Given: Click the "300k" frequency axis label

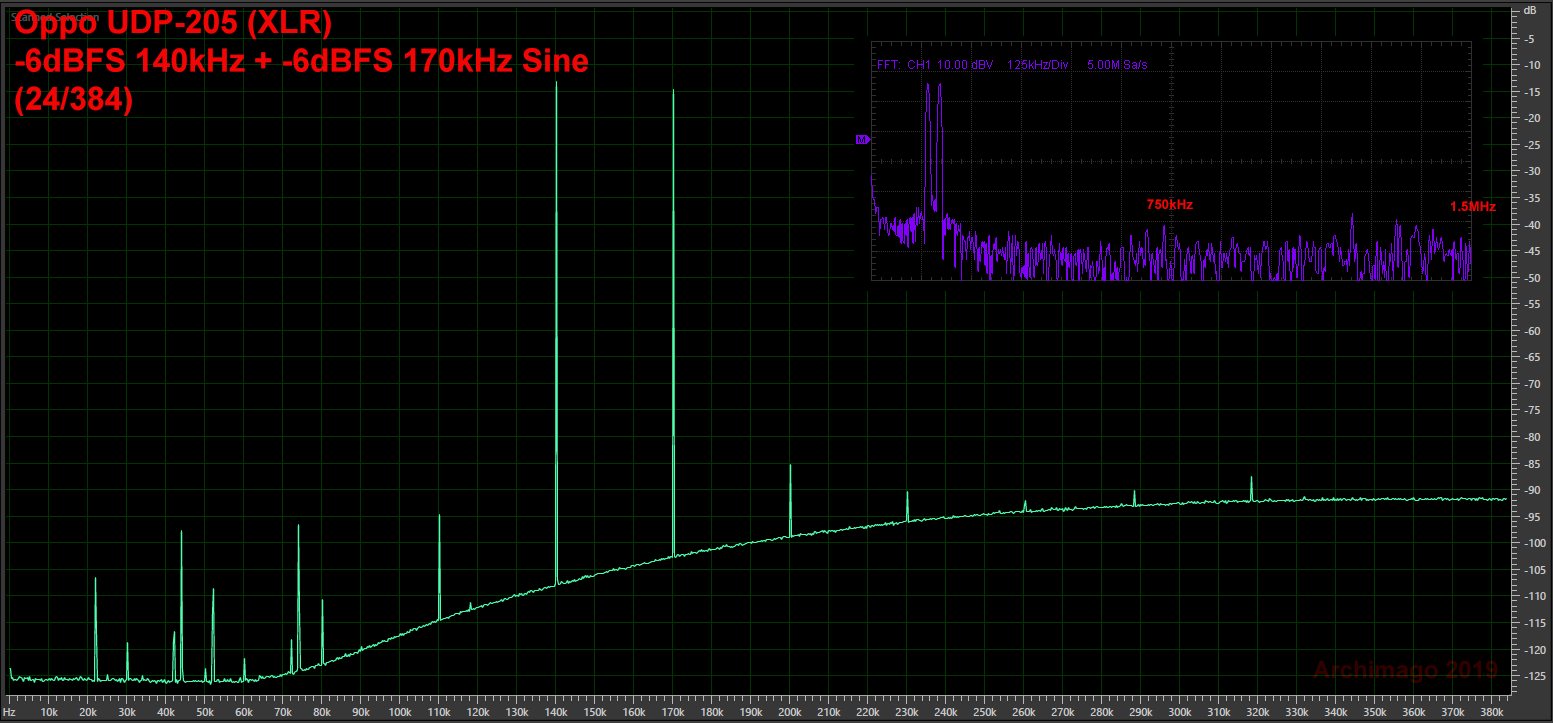Looking at the screenshot, I should (x=1180, y=713).
